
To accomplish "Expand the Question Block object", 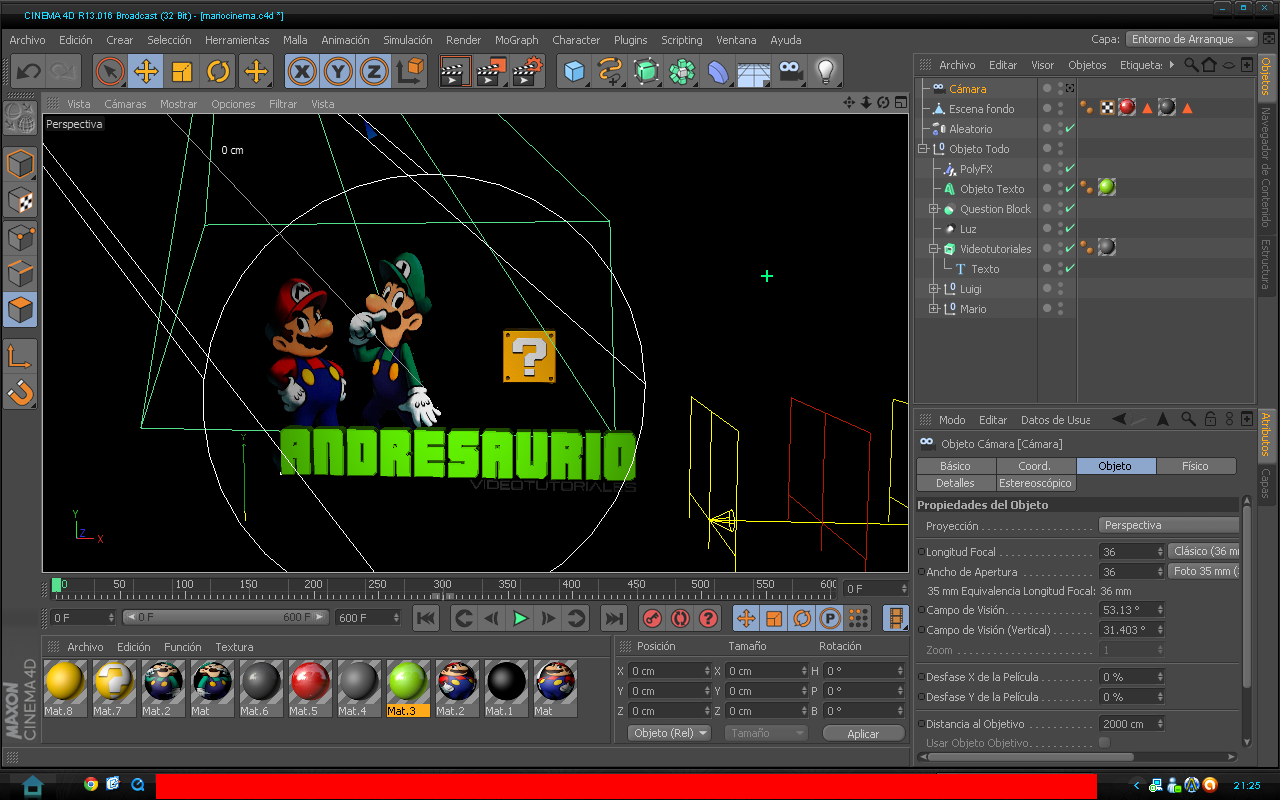I will click(934, 209).
